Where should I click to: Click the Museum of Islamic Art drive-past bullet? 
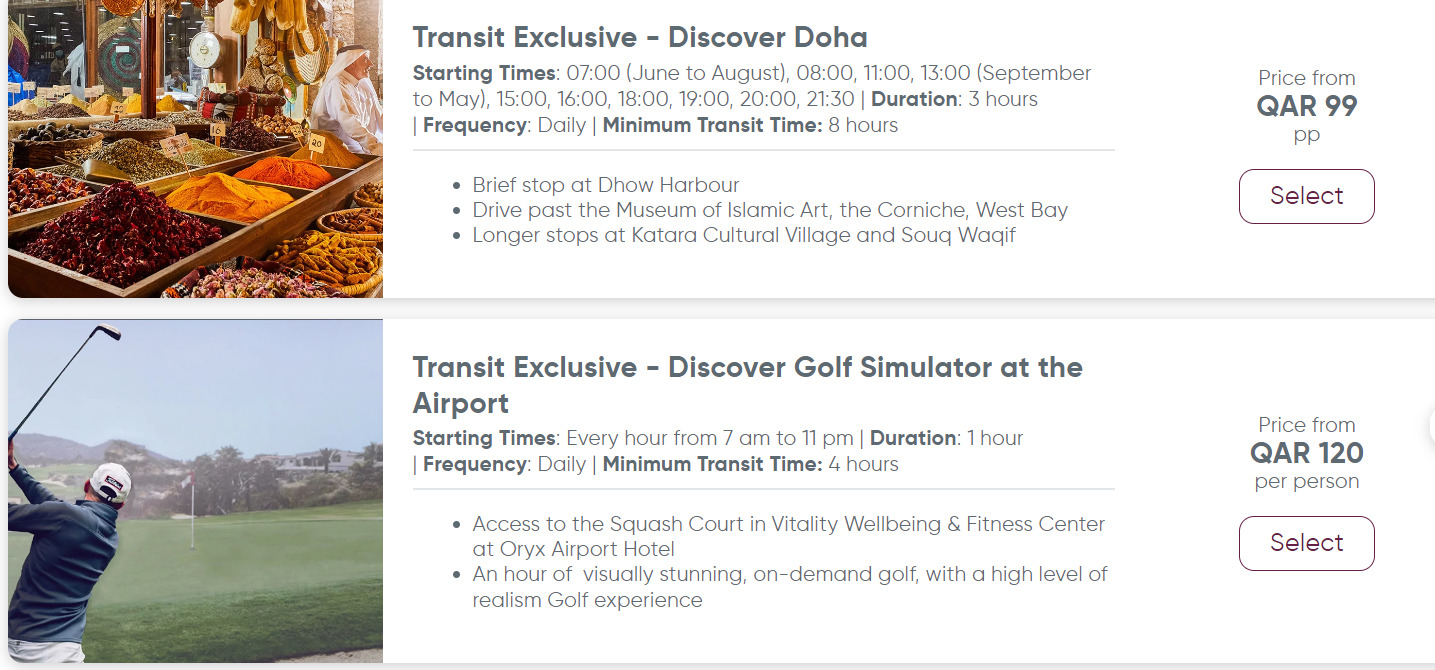tap(770, 210)
